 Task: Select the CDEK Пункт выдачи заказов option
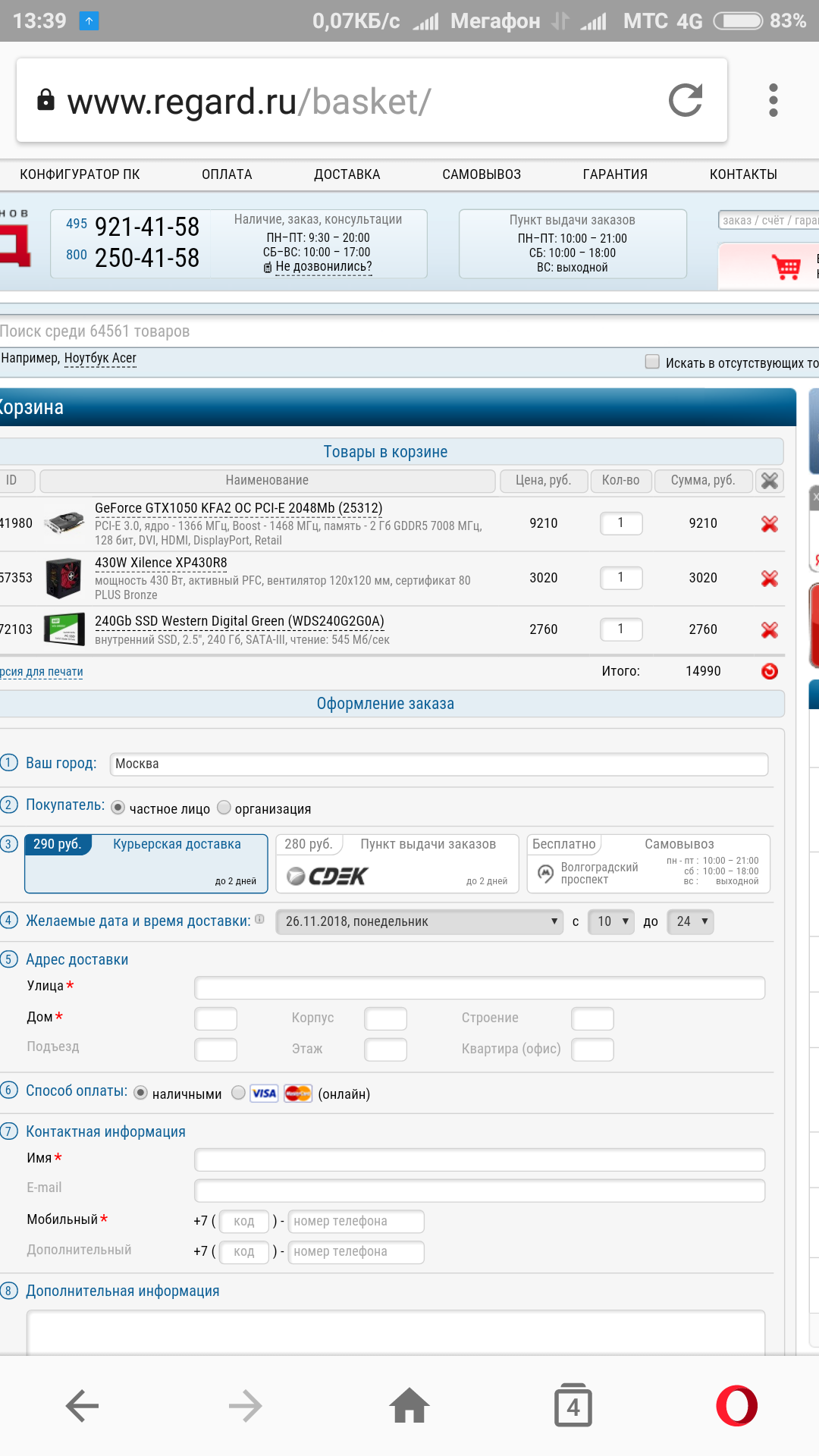397,864
